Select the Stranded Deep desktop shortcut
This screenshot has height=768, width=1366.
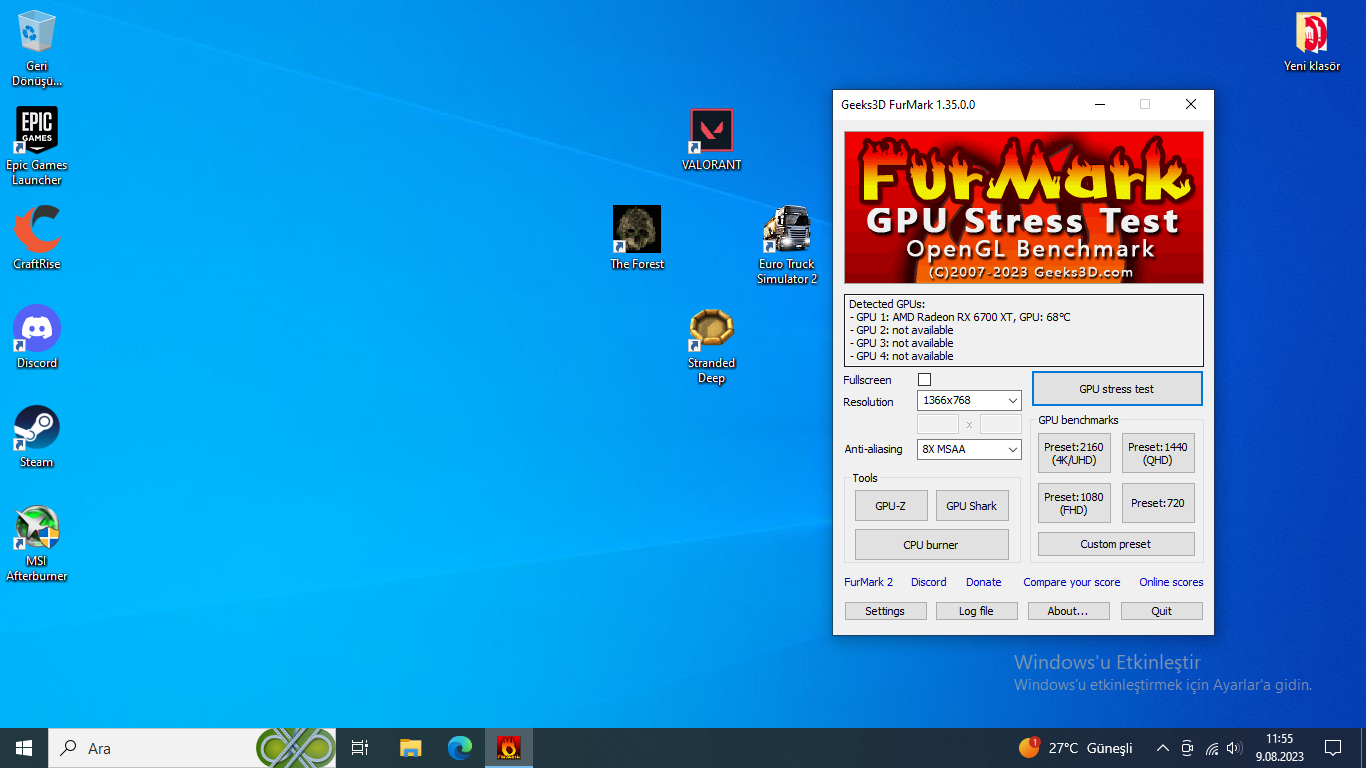(x=712, y=345)
